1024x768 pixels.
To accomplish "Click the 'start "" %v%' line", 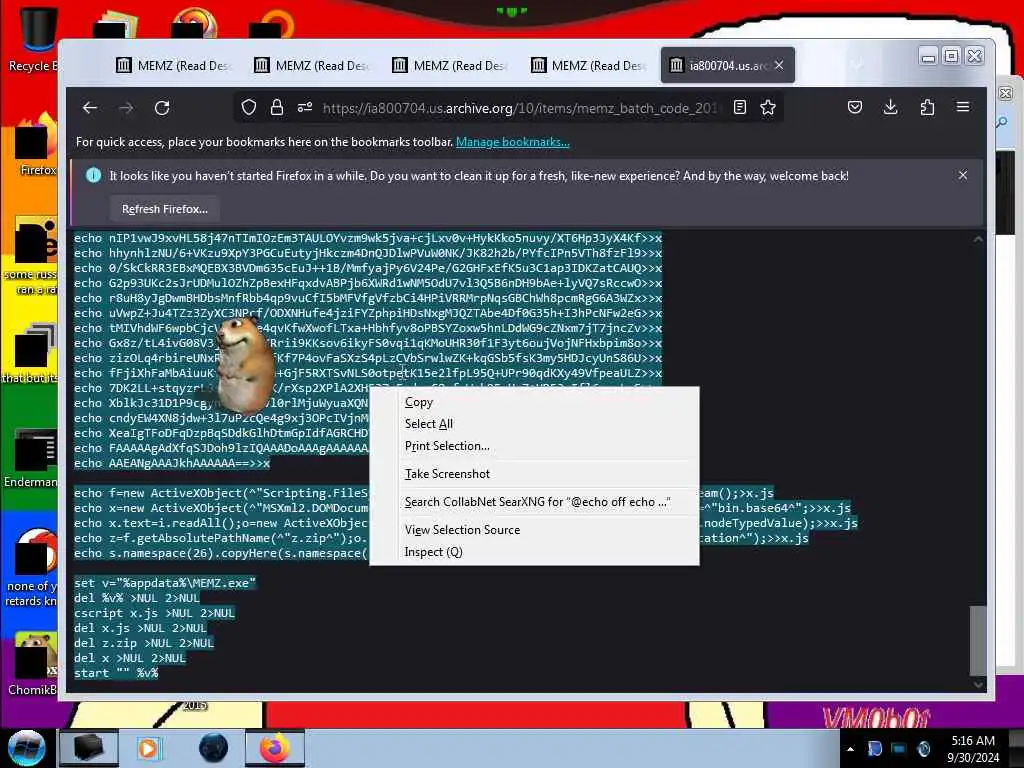I will pos(116,673).
